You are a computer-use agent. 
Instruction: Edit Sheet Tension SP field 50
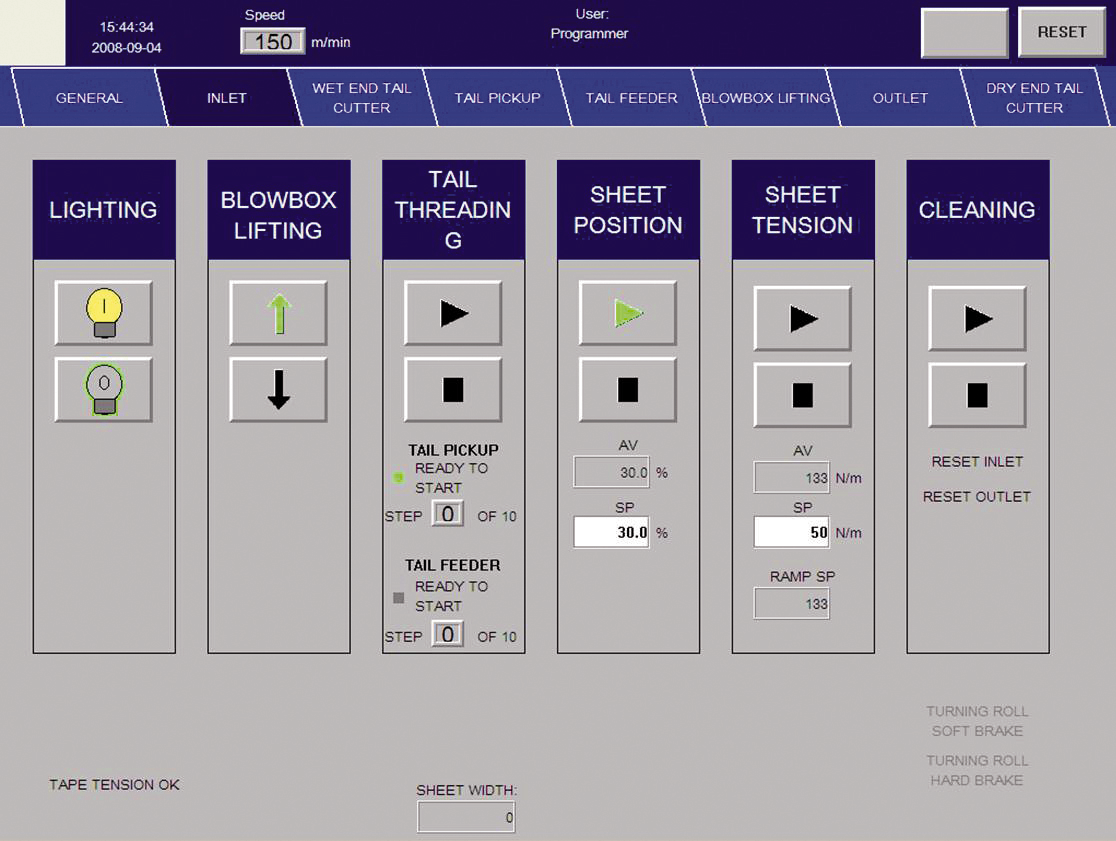point(791,532)
